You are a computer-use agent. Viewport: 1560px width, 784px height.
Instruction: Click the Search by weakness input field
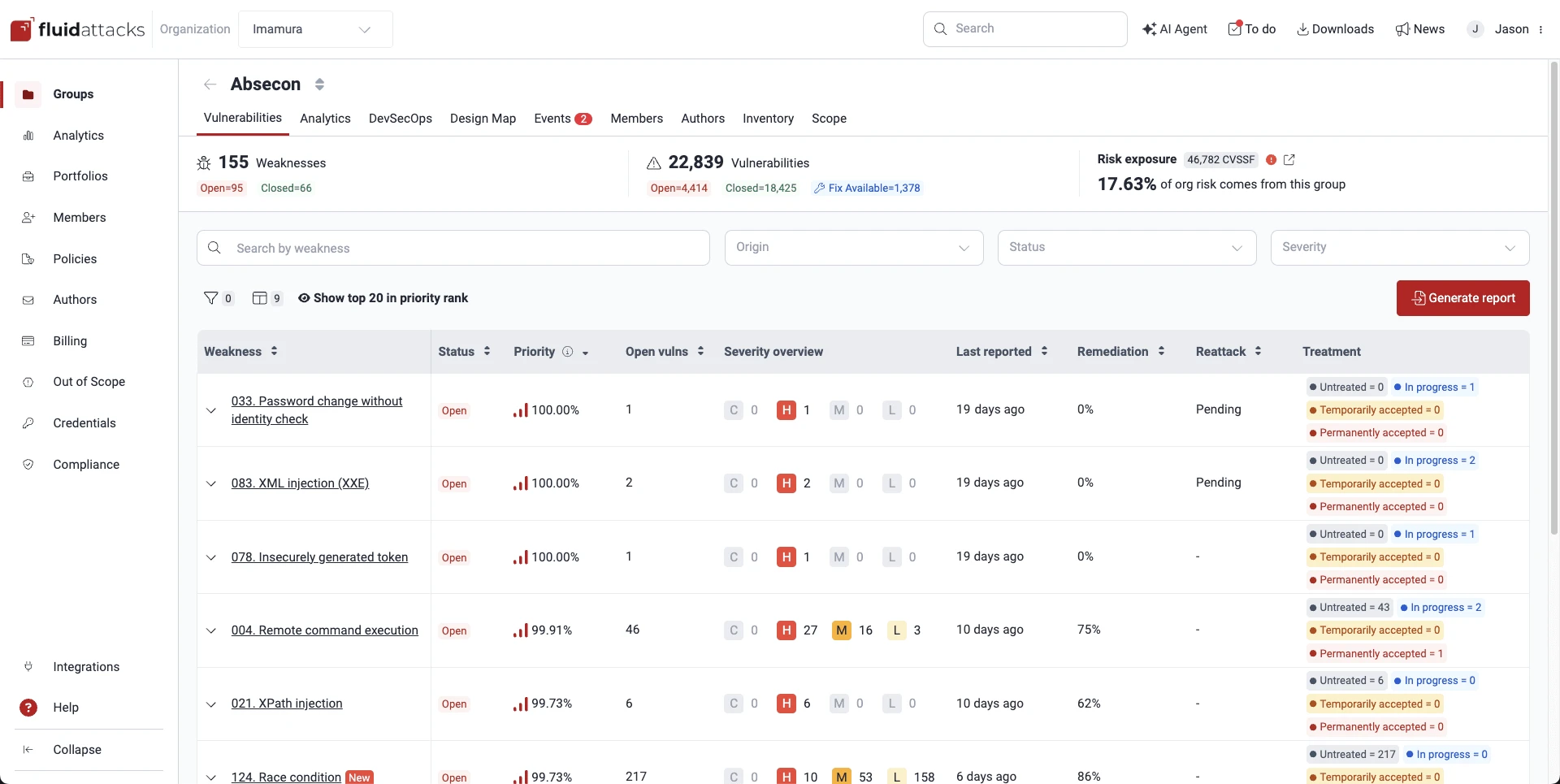(x=453, y=248)
